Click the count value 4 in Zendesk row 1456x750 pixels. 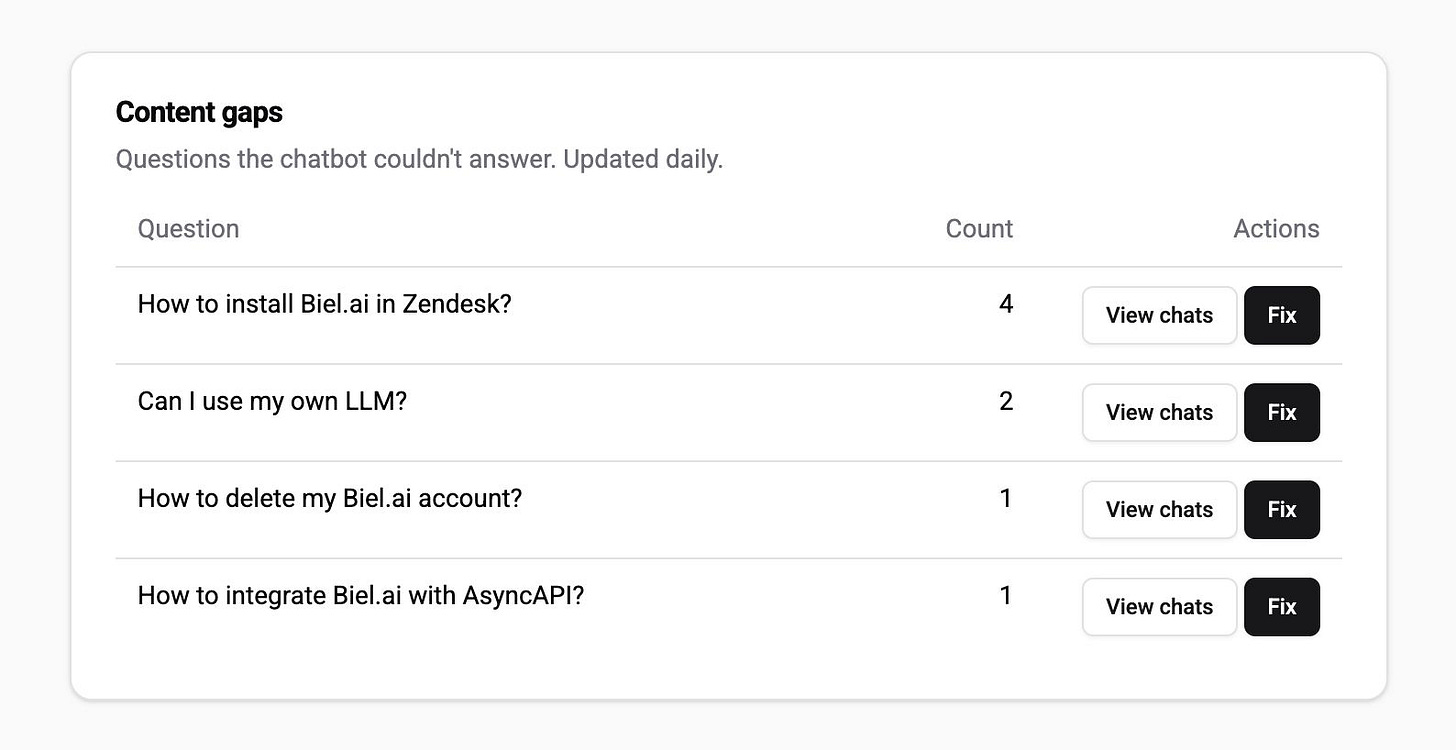[1006, 304]
